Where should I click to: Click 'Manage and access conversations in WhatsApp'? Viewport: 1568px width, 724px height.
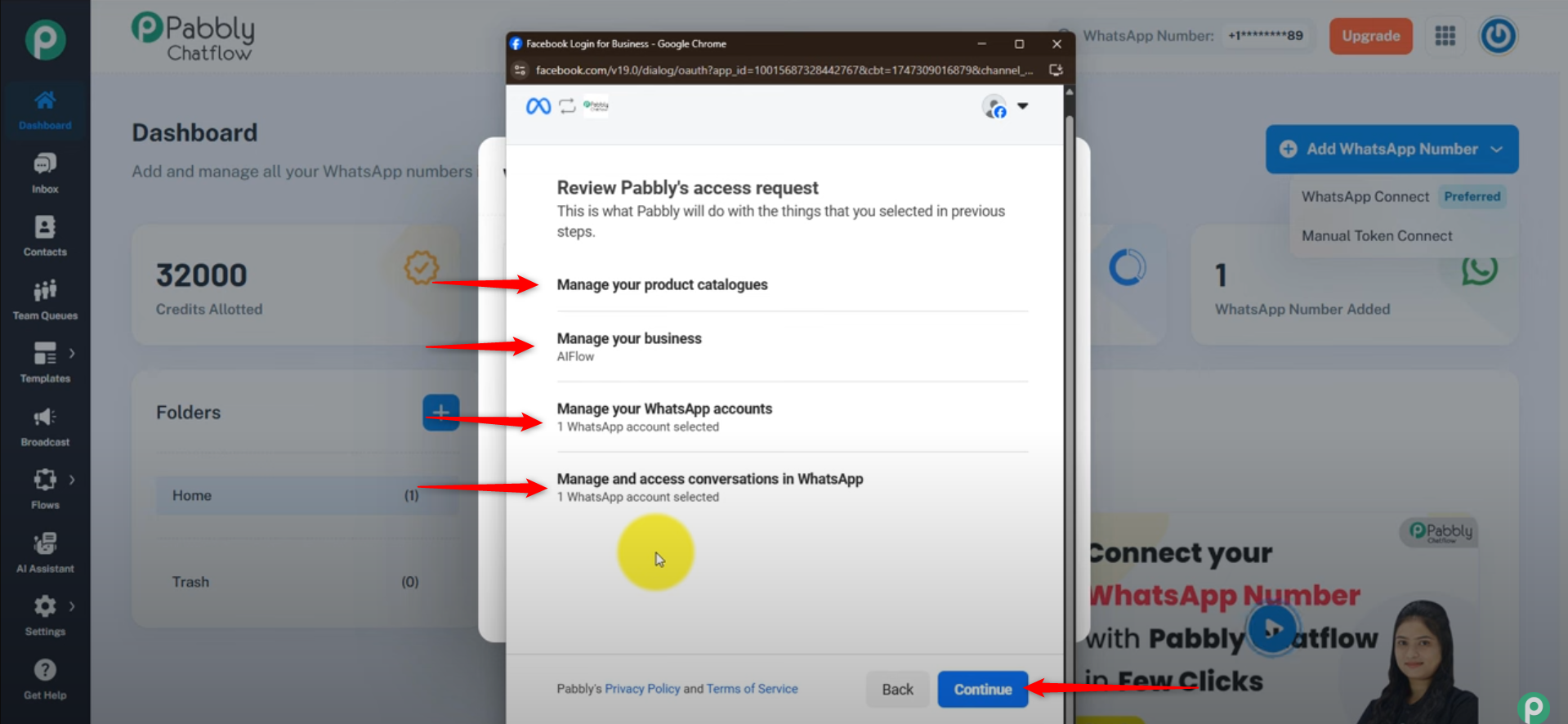(x=710, y=479)
